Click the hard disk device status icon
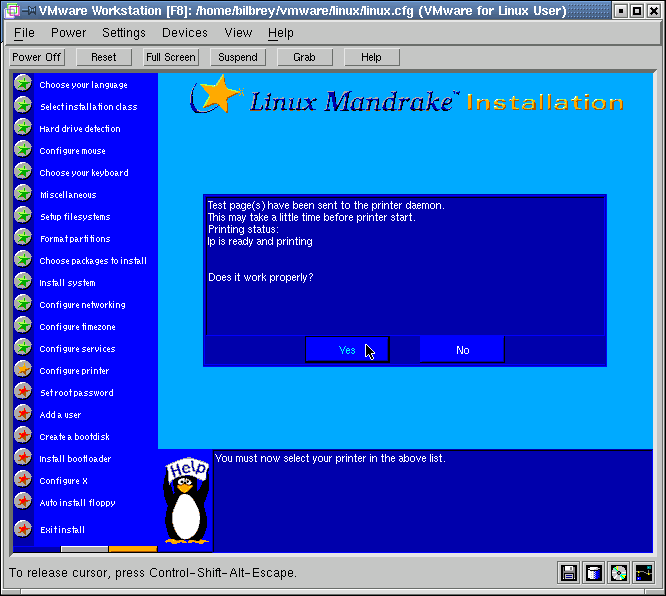This screenshot has height=596, width=666. pos(594,573)
